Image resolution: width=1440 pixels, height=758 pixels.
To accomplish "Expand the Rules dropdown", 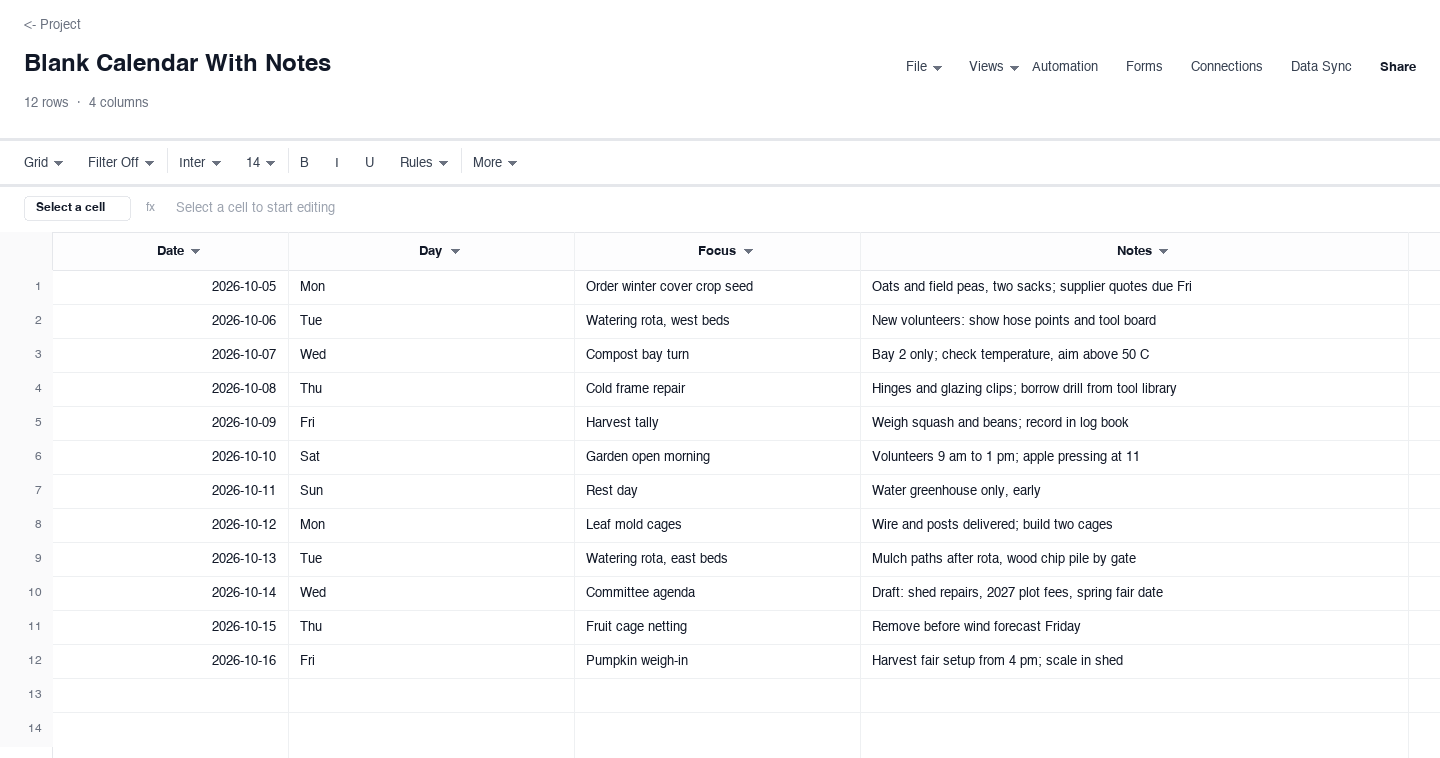I will coord(424,162).
